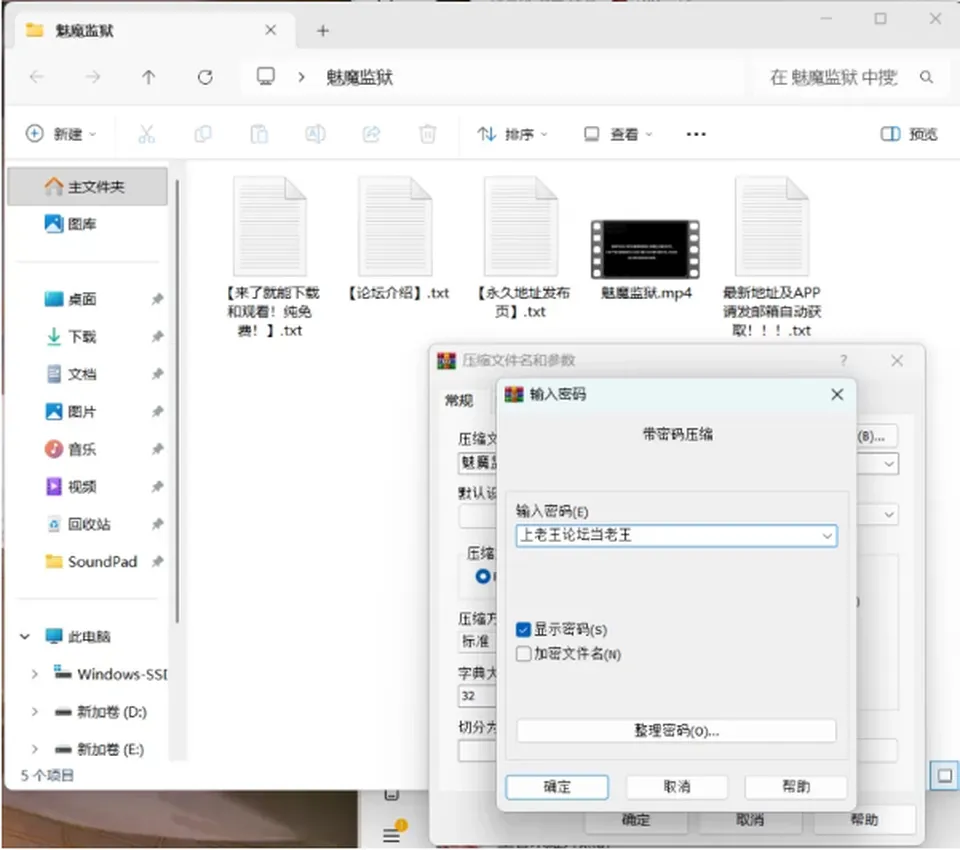The height and width of the screenshot is (850, 960).
Task: Select 主文件夹 in the sidebar
Action: (x=87, y=186)
